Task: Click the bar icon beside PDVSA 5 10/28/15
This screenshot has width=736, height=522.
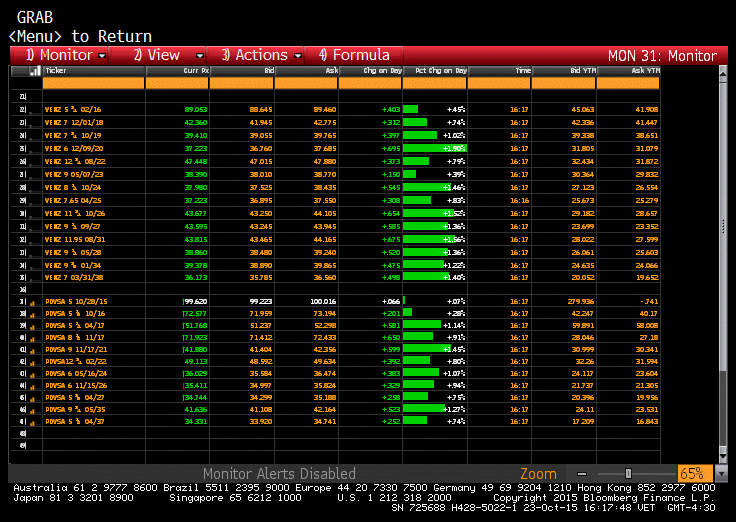Action: point(32,303)
